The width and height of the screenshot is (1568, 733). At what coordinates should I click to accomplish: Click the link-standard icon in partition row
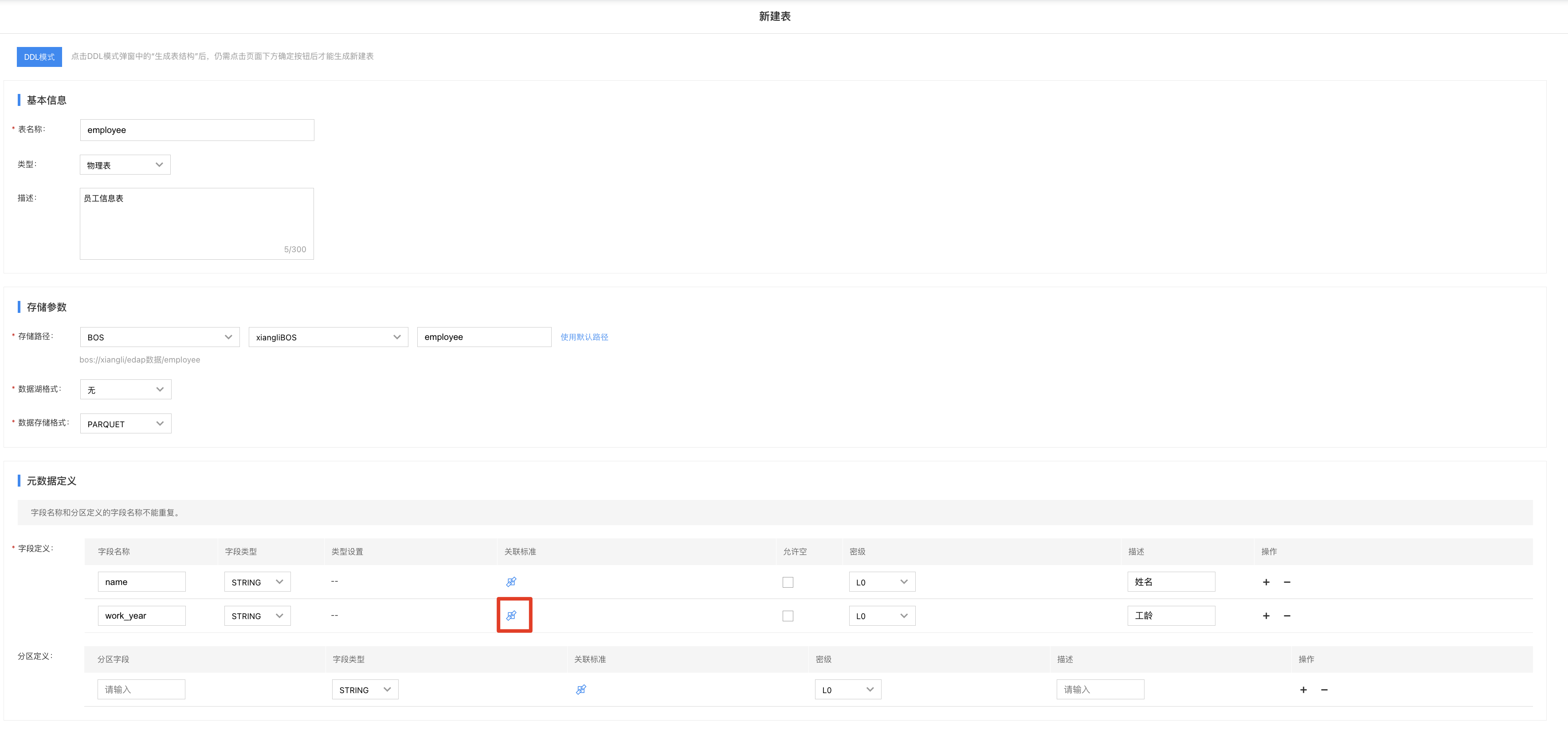[x=581, y=689]
